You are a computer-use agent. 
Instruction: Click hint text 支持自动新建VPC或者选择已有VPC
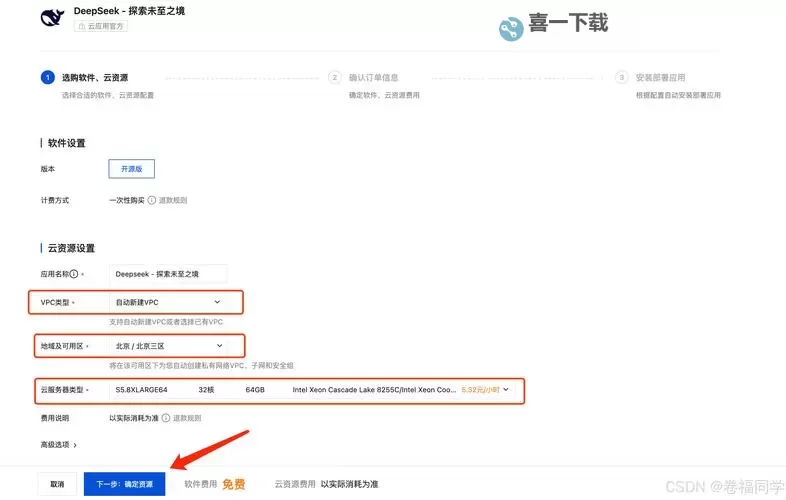pos(166,322)
